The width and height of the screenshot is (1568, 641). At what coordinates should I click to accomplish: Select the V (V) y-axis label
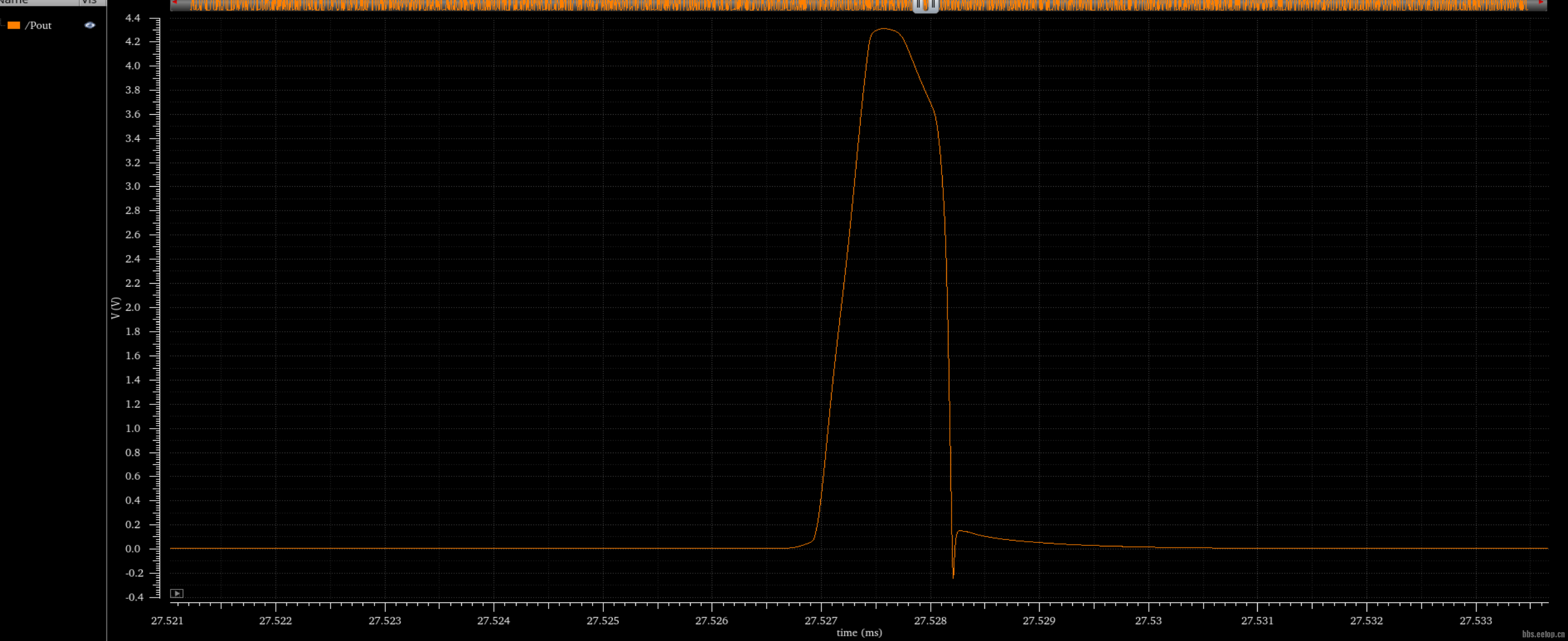(x=116, y=308)
